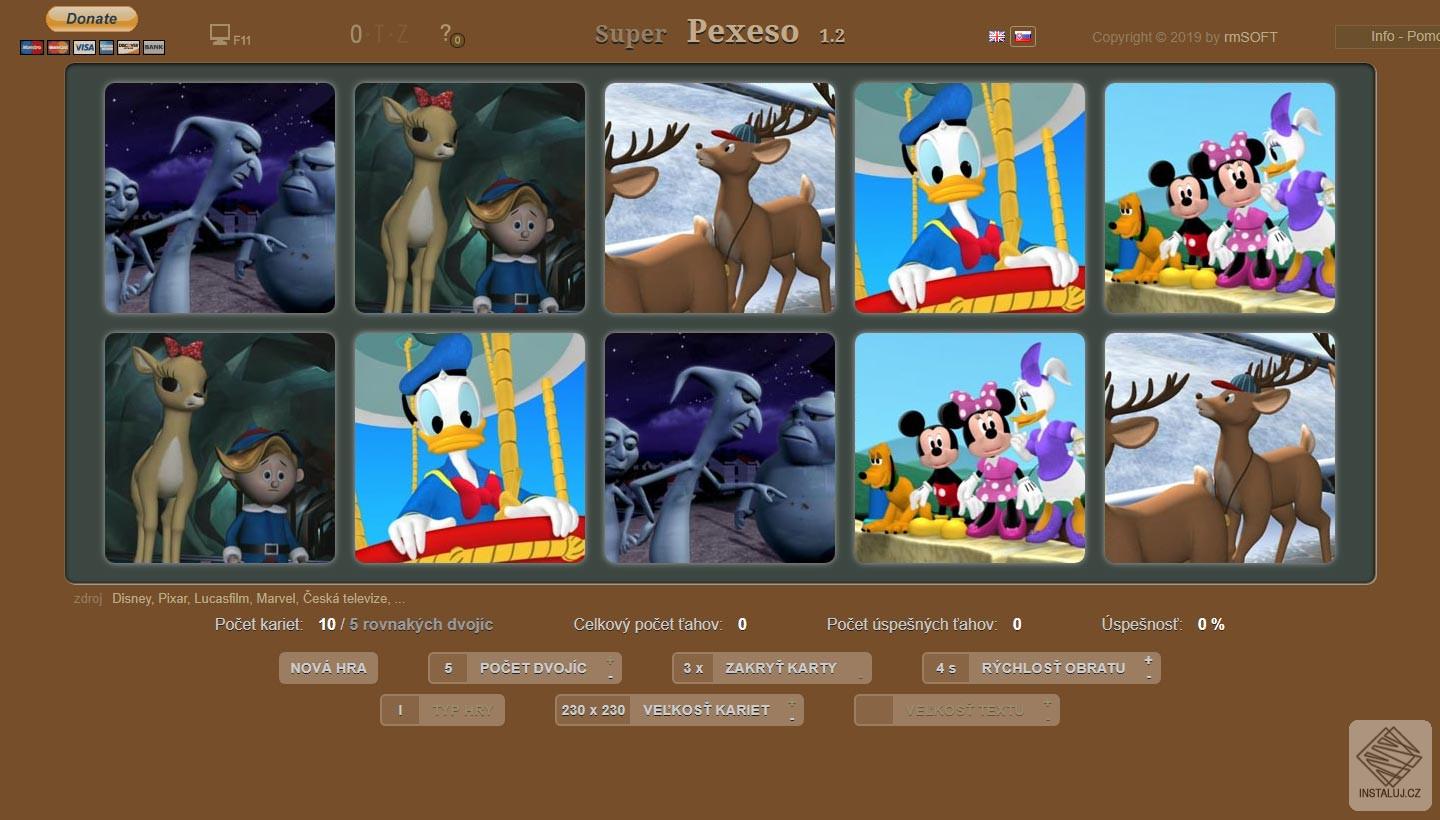Click the '230 x 230' card size value
This screenshot has height=820, width=1440.
[593, 710]
